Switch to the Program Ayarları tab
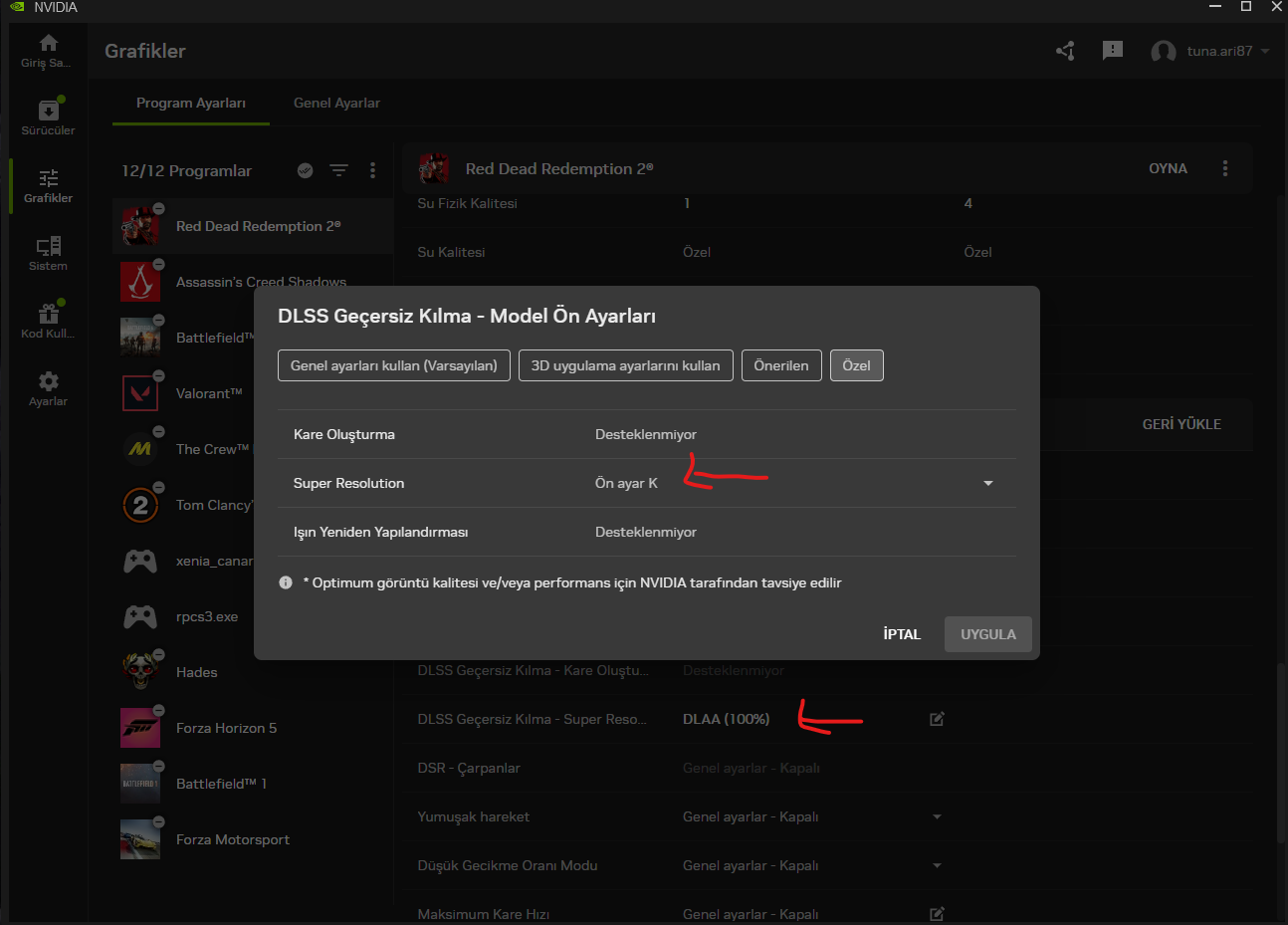Viewport: 1288px width, 925px height. click(x=191, y=103)
